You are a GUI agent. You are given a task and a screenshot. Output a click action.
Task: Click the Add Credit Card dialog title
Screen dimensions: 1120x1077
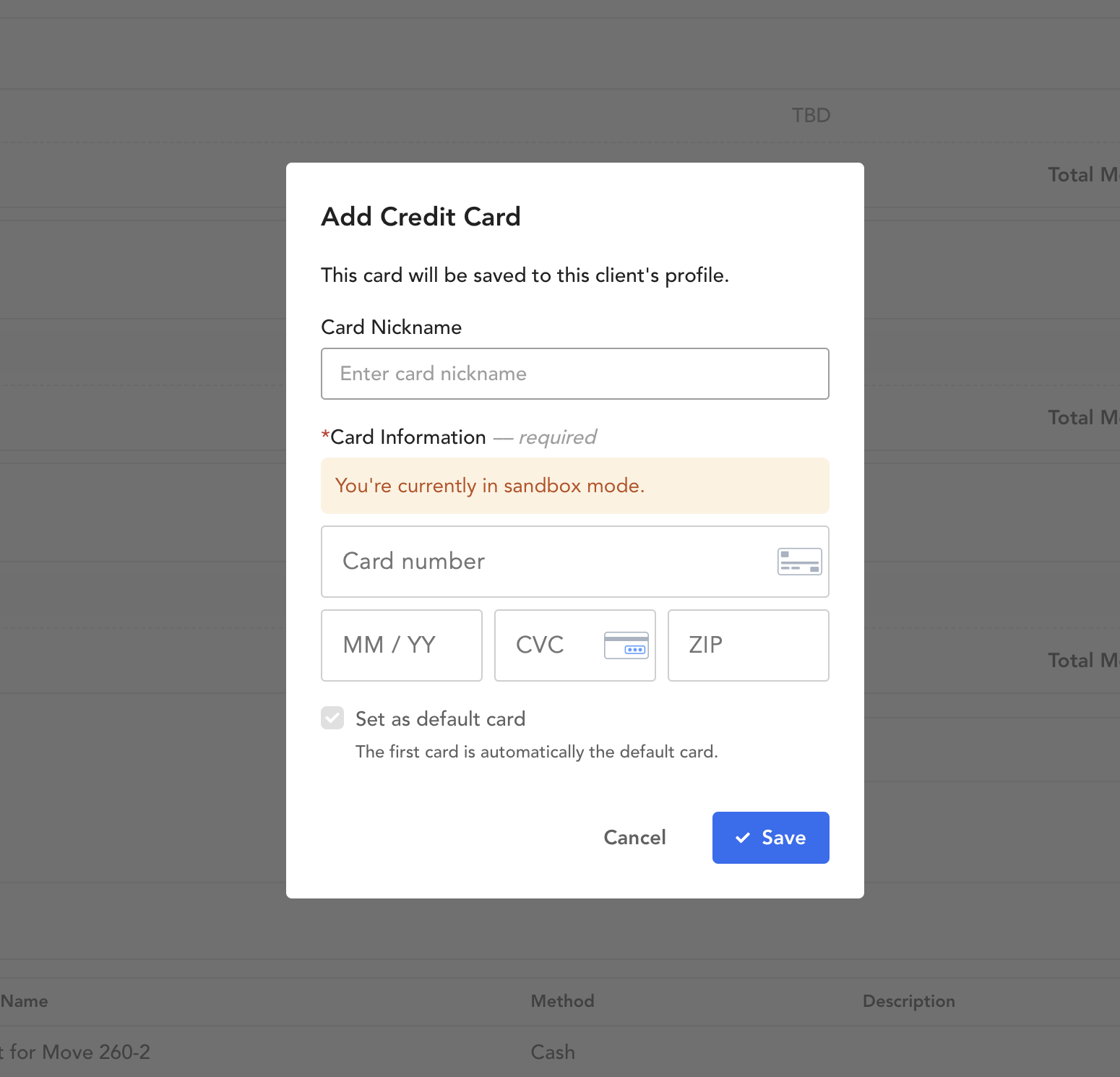421,217
